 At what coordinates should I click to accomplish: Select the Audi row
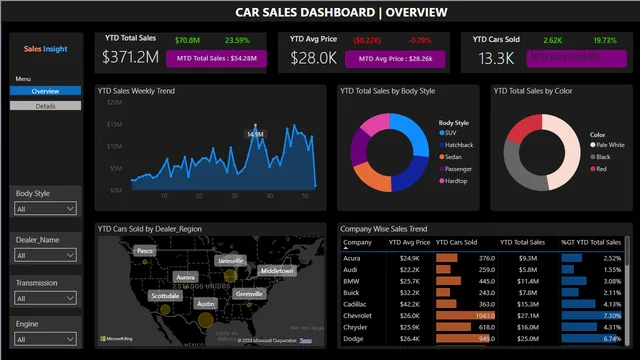click(x=482, y=269)
